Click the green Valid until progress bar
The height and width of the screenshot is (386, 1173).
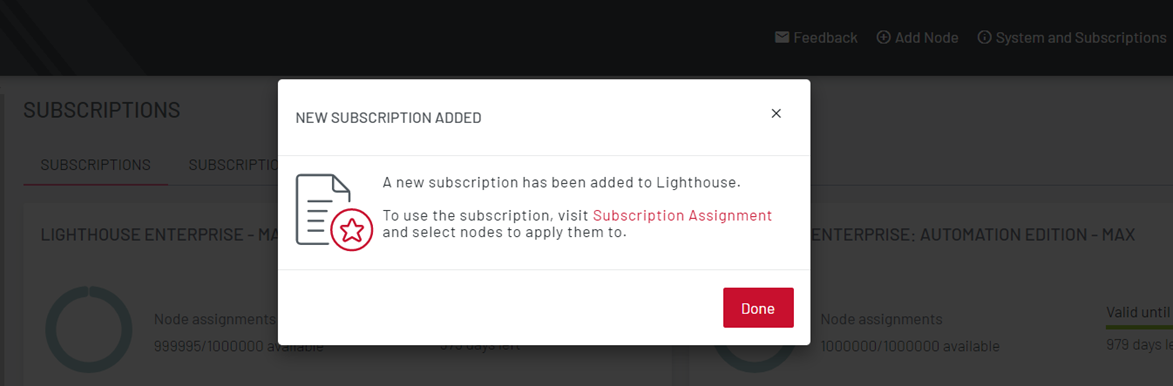click(x=1139, y=328)
